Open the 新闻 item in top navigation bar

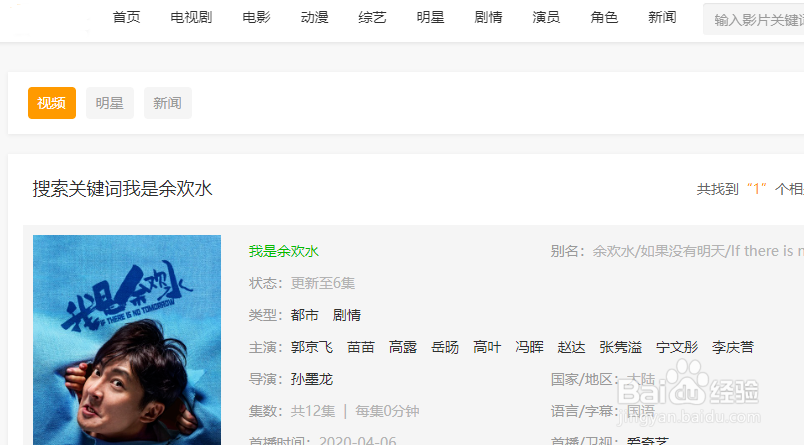coord(662,17)
